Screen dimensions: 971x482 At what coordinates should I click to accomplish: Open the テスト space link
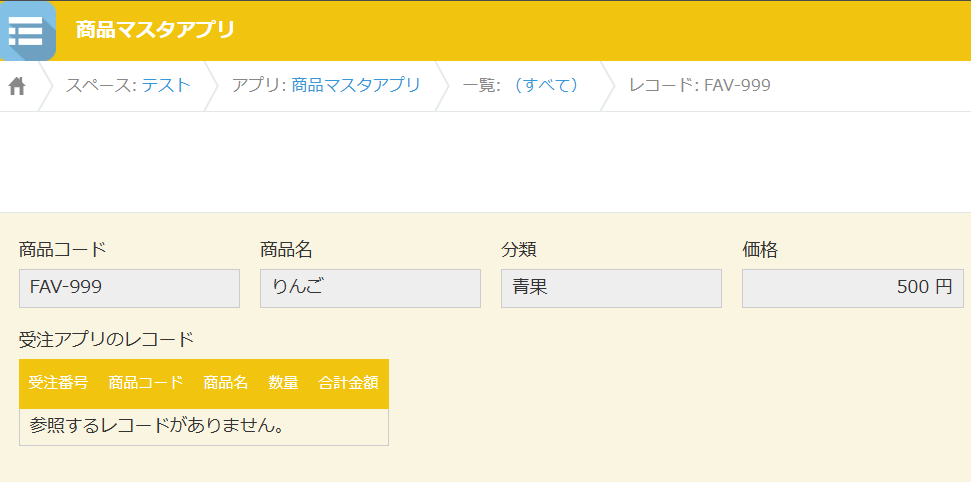pyautogui.click(x=166, y=85)
